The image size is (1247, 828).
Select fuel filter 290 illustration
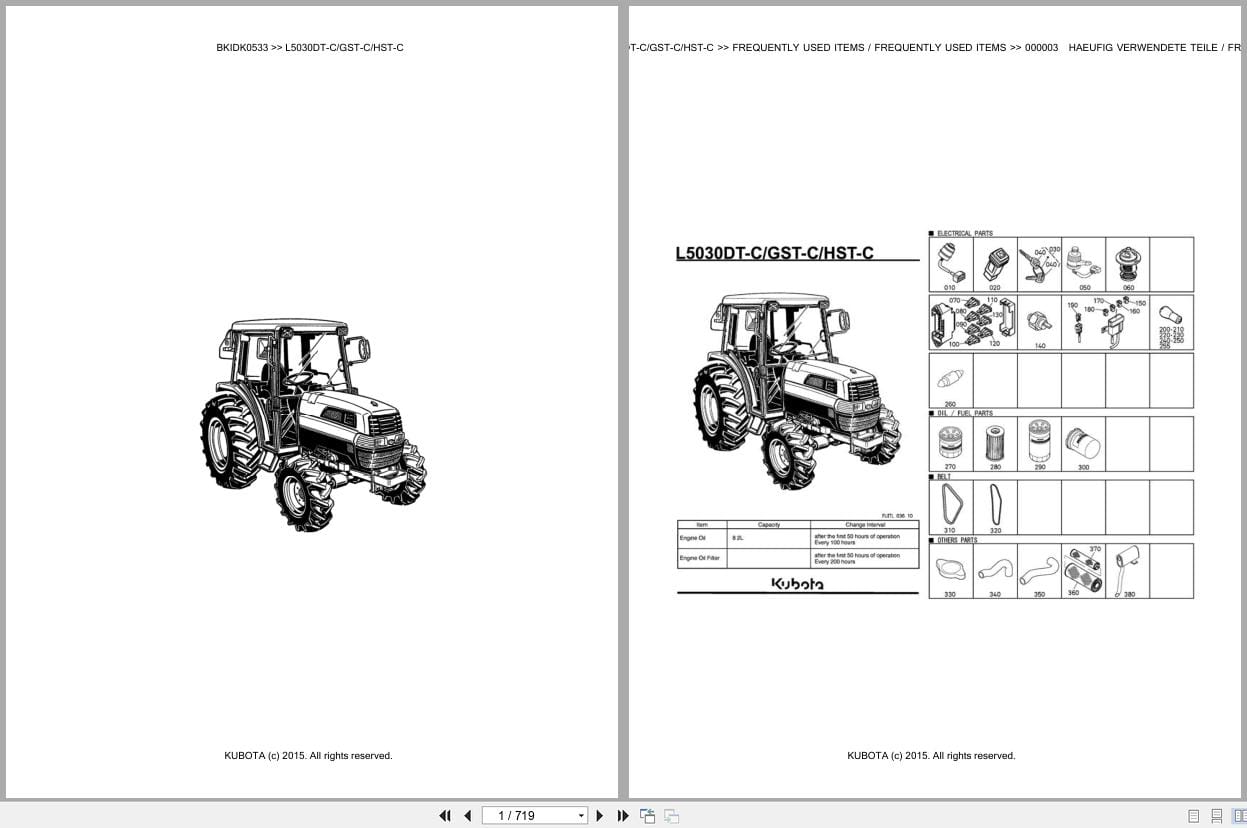tap(1039, 441)
